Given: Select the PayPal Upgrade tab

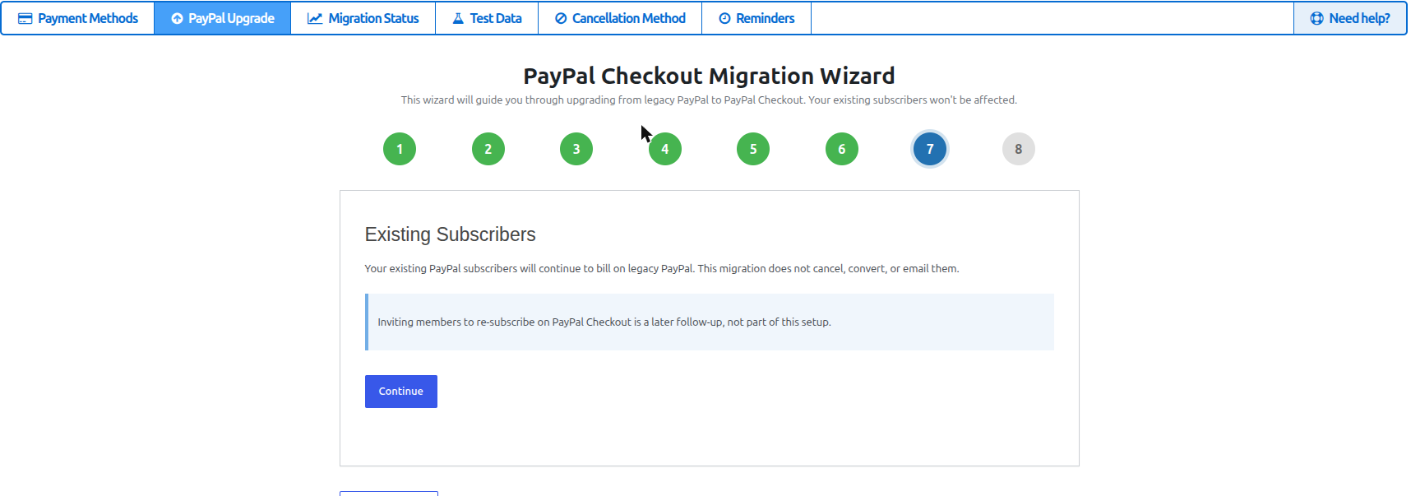Looking at the screenshot, I should pyautogui.click(x=222, y=18).
